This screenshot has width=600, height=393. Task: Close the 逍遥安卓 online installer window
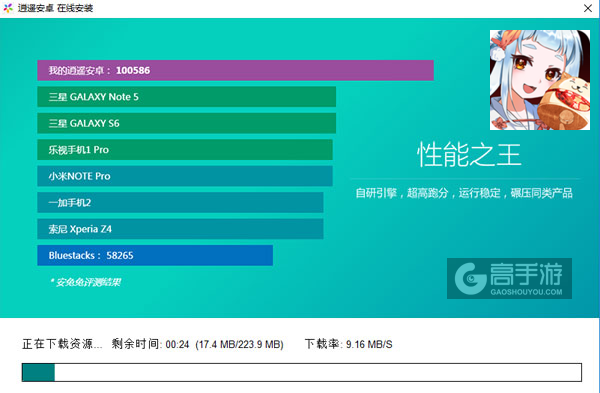588,8
